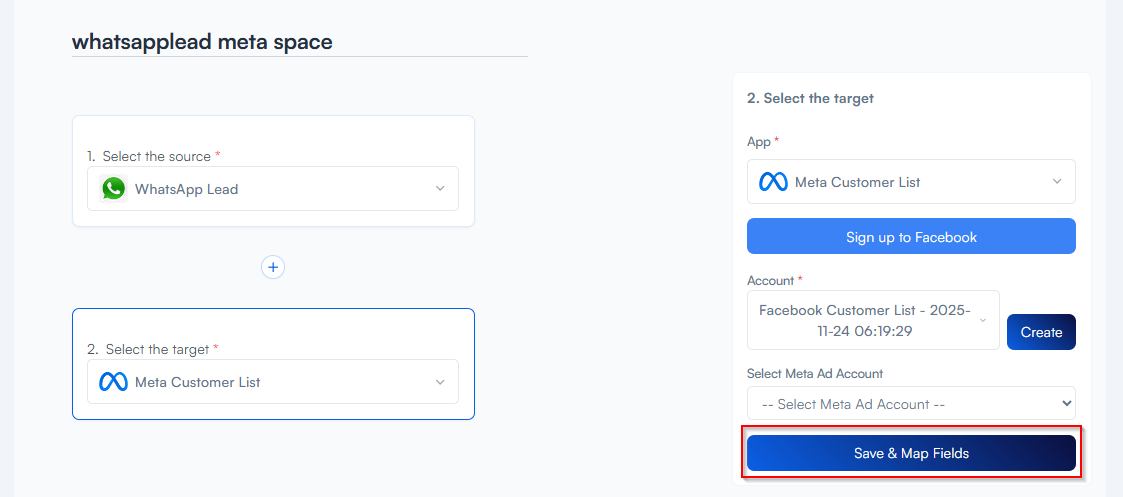Expand the WhatsApp Lead source chevron

[440, 189]
